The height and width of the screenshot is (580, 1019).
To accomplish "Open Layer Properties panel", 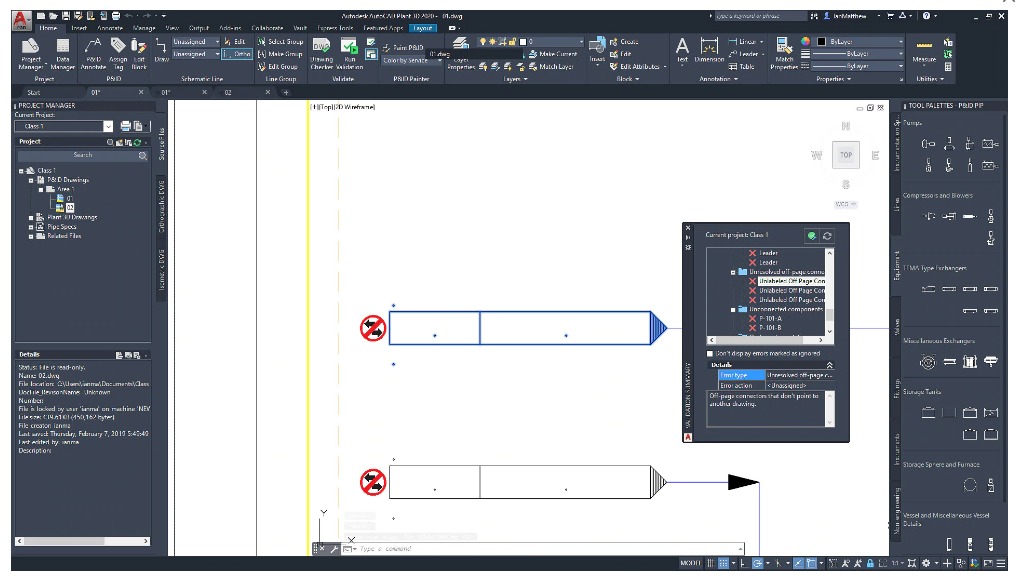I will [461, 53].
